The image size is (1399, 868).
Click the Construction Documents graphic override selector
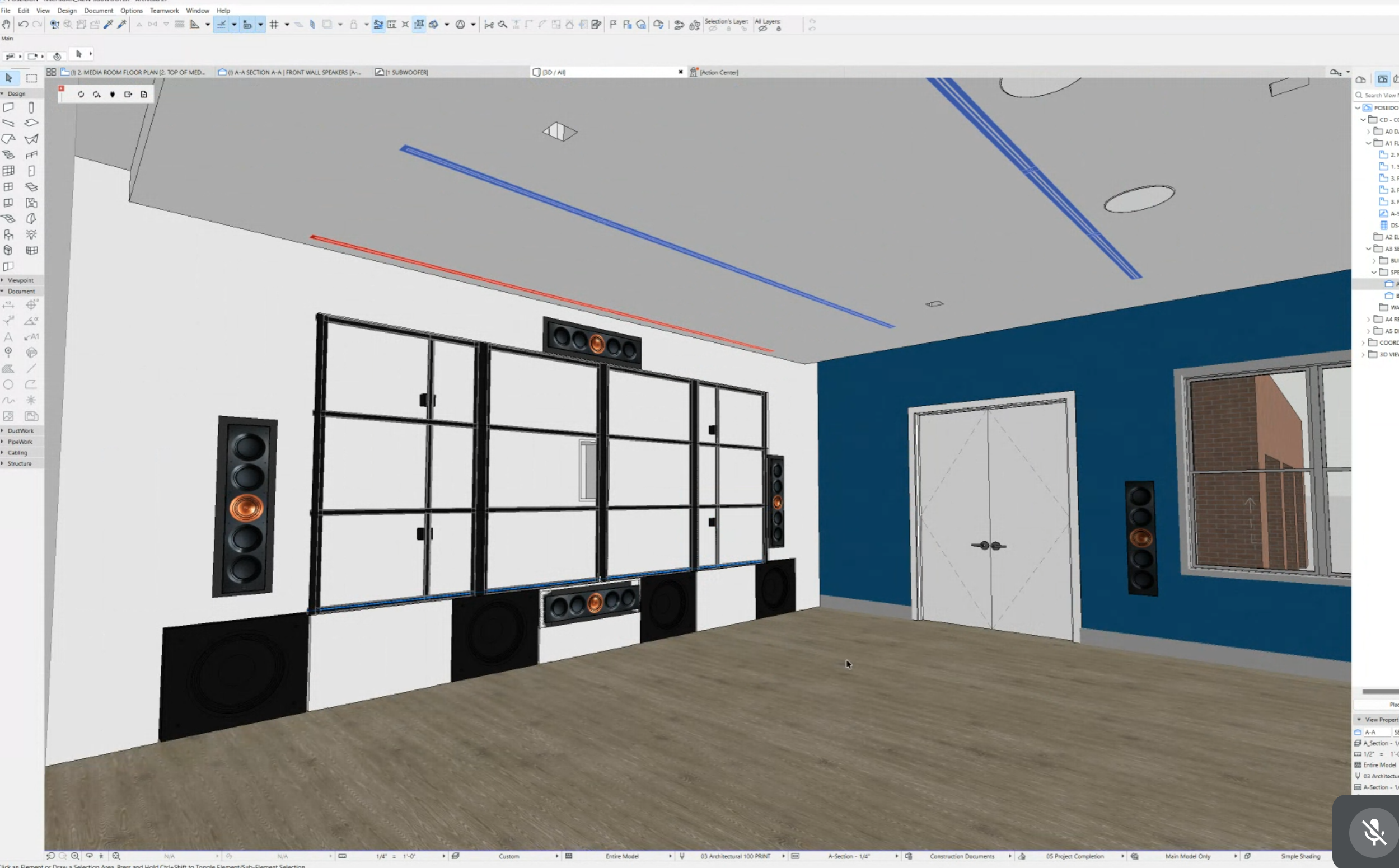(x=962, y=856)
